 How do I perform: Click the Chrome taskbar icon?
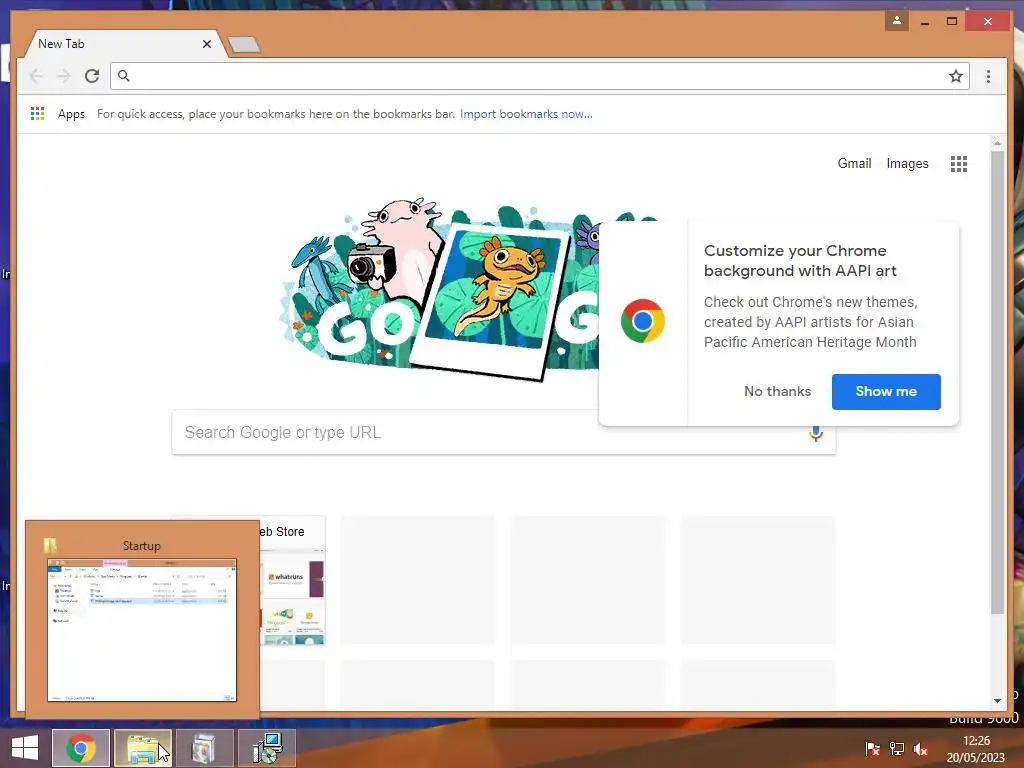point(81,748)
